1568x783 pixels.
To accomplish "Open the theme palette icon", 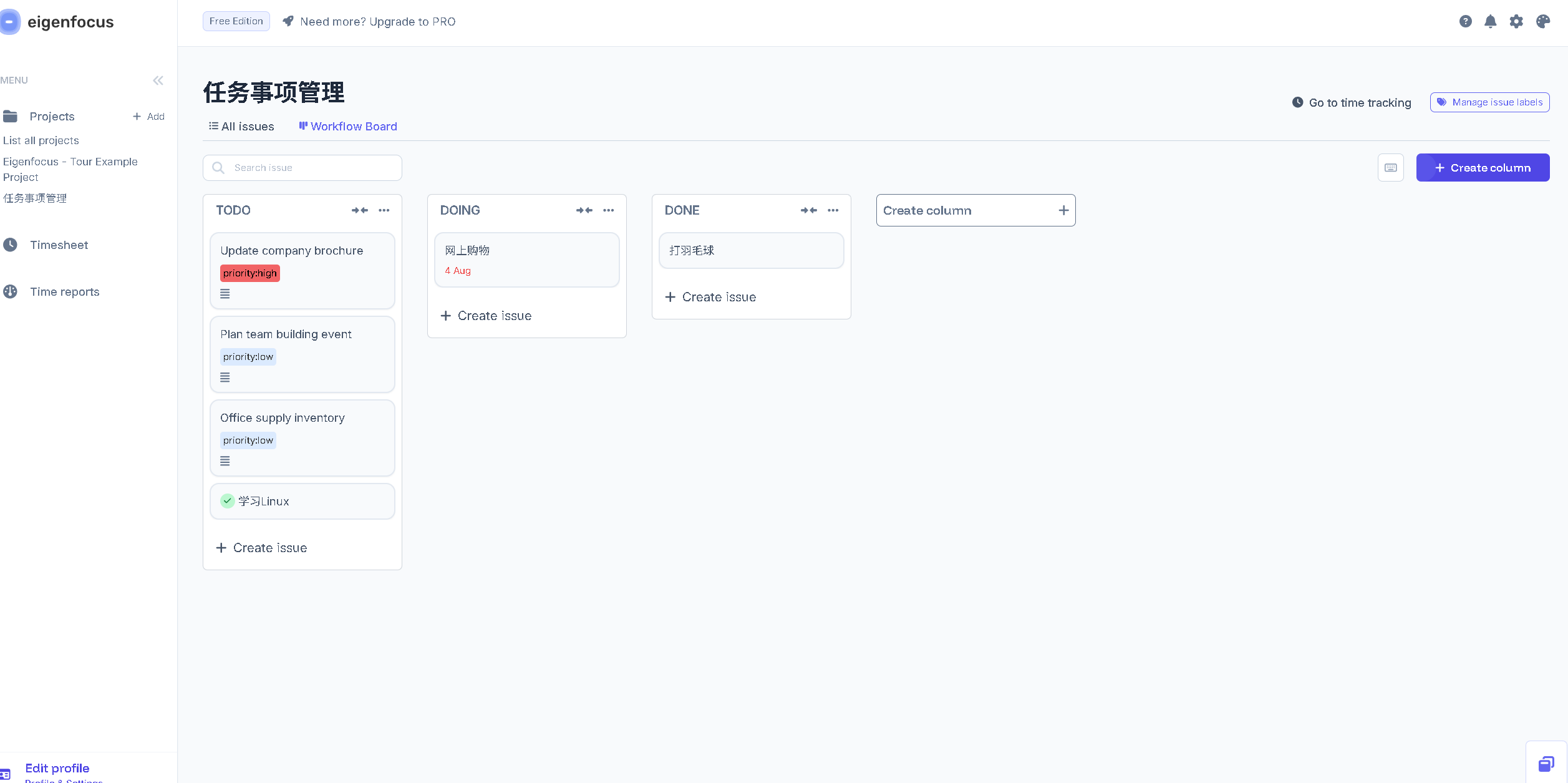I will pos(1542,22).
